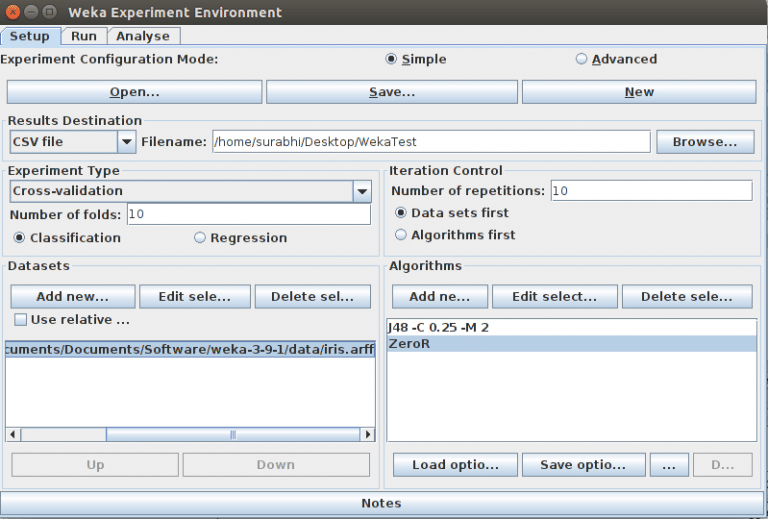768x519 pixels.
Task: Select Algorithms first iteration option
Action: pyautogui.click(x=401, y=235)
